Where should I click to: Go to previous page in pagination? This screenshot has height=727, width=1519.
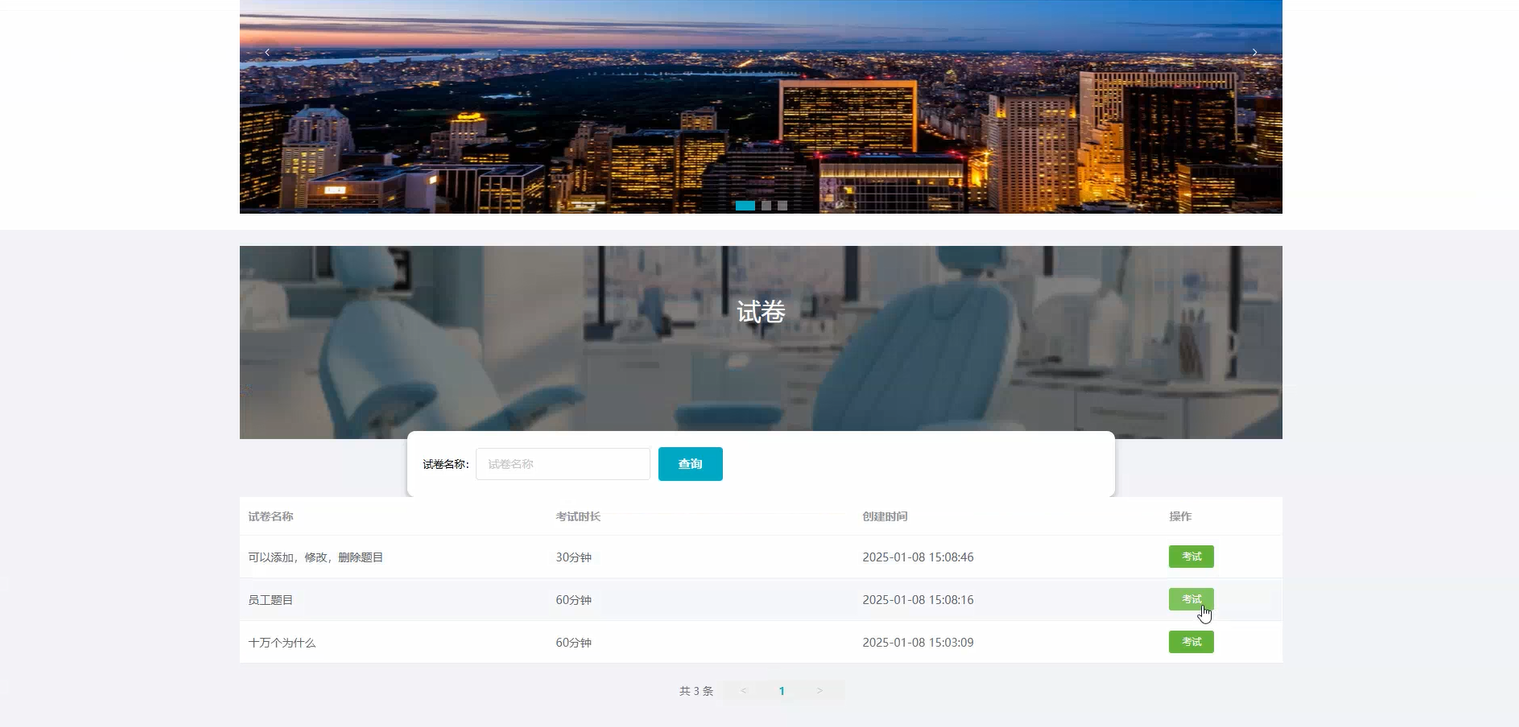[744, 691]
